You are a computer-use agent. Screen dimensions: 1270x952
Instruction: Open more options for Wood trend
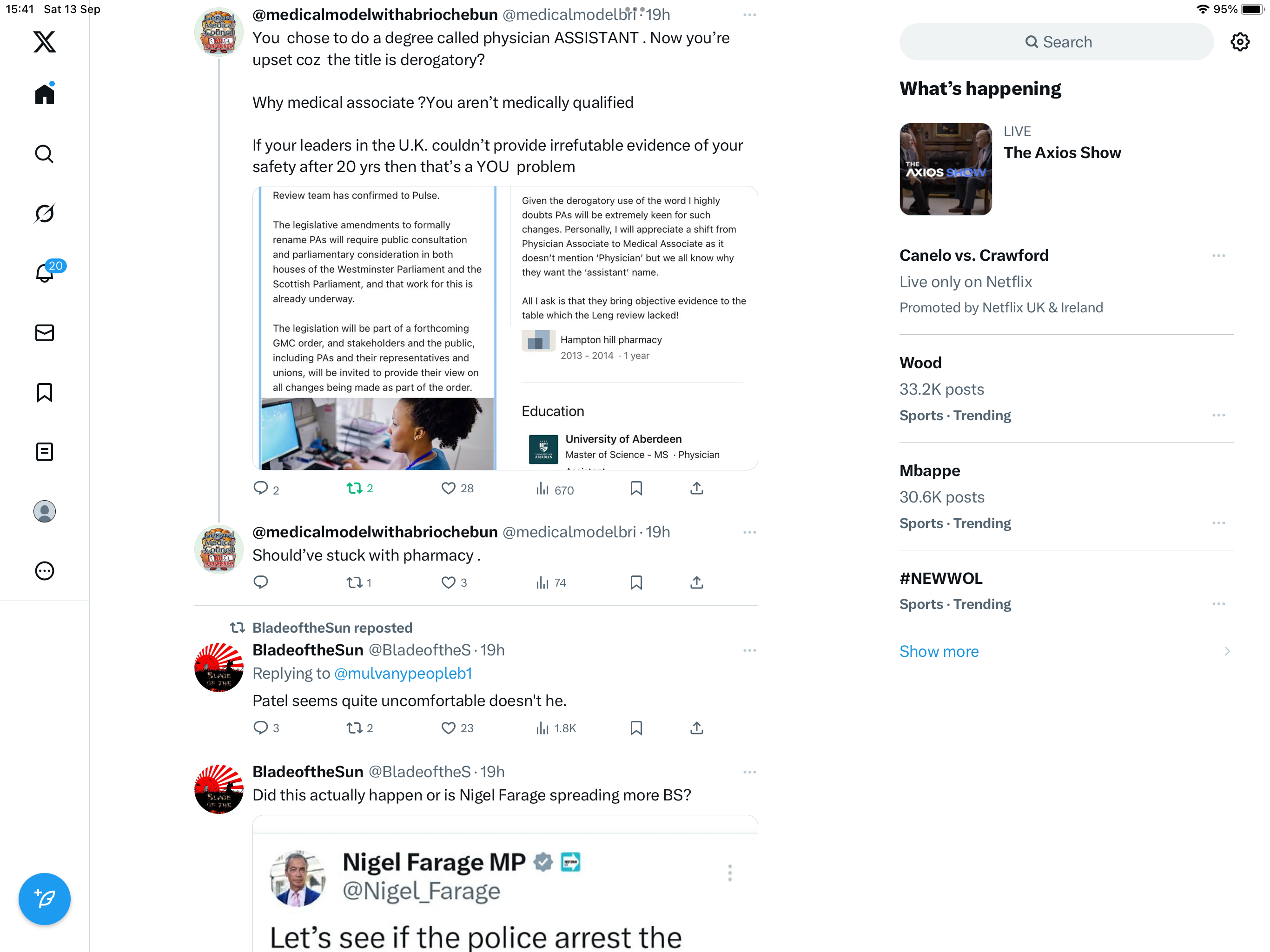1218,415
